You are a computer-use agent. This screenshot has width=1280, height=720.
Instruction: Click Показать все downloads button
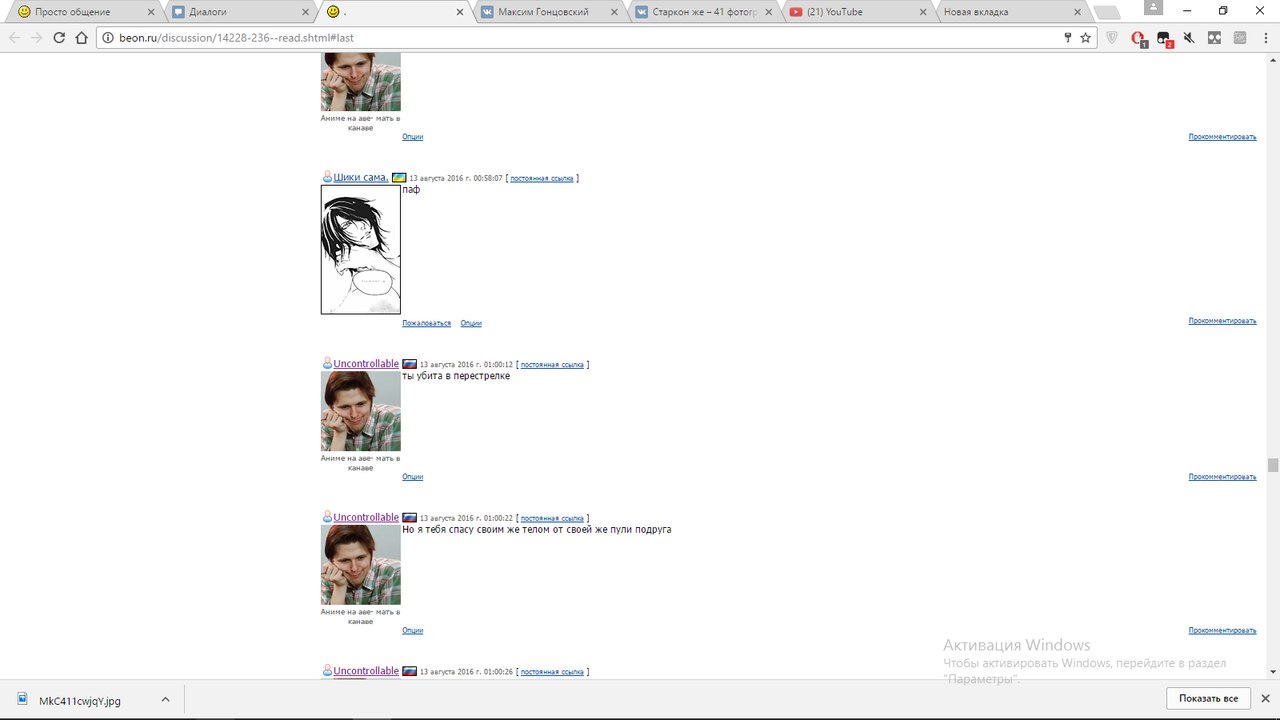[1208, 698]
